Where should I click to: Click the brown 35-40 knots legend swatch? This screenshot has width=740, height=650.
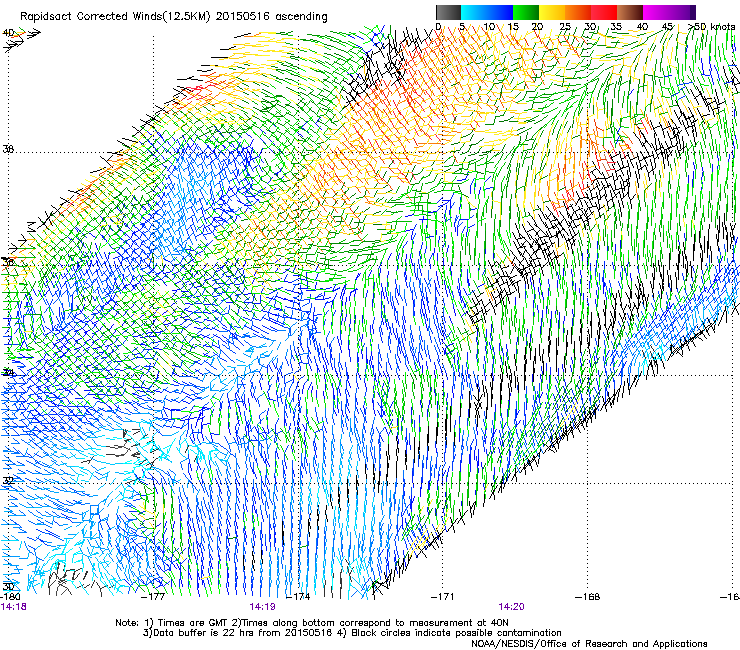630,12
